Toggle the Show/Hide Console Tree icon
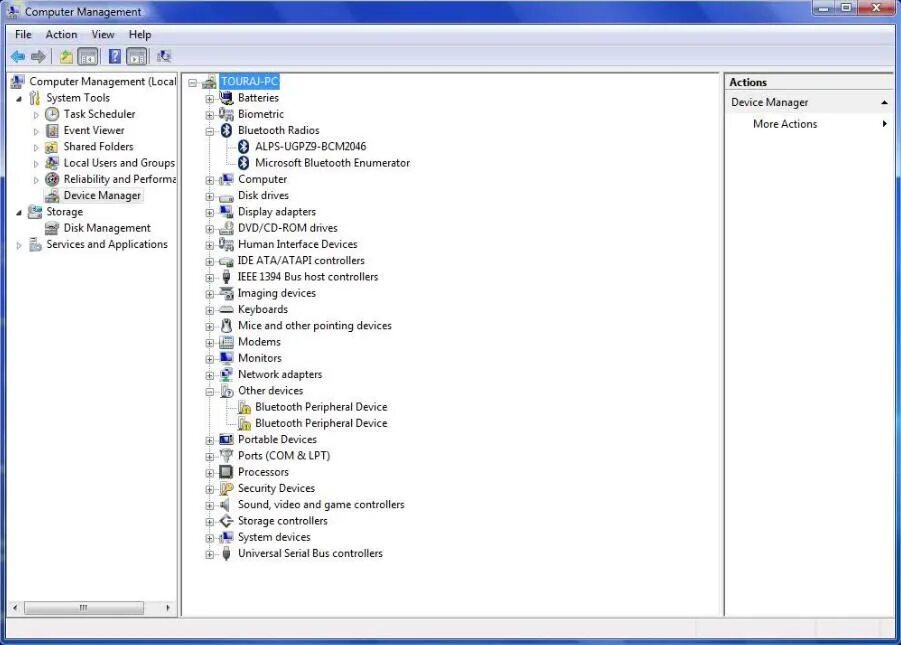The width and height of the screenshot is (901, 645). 89,56
